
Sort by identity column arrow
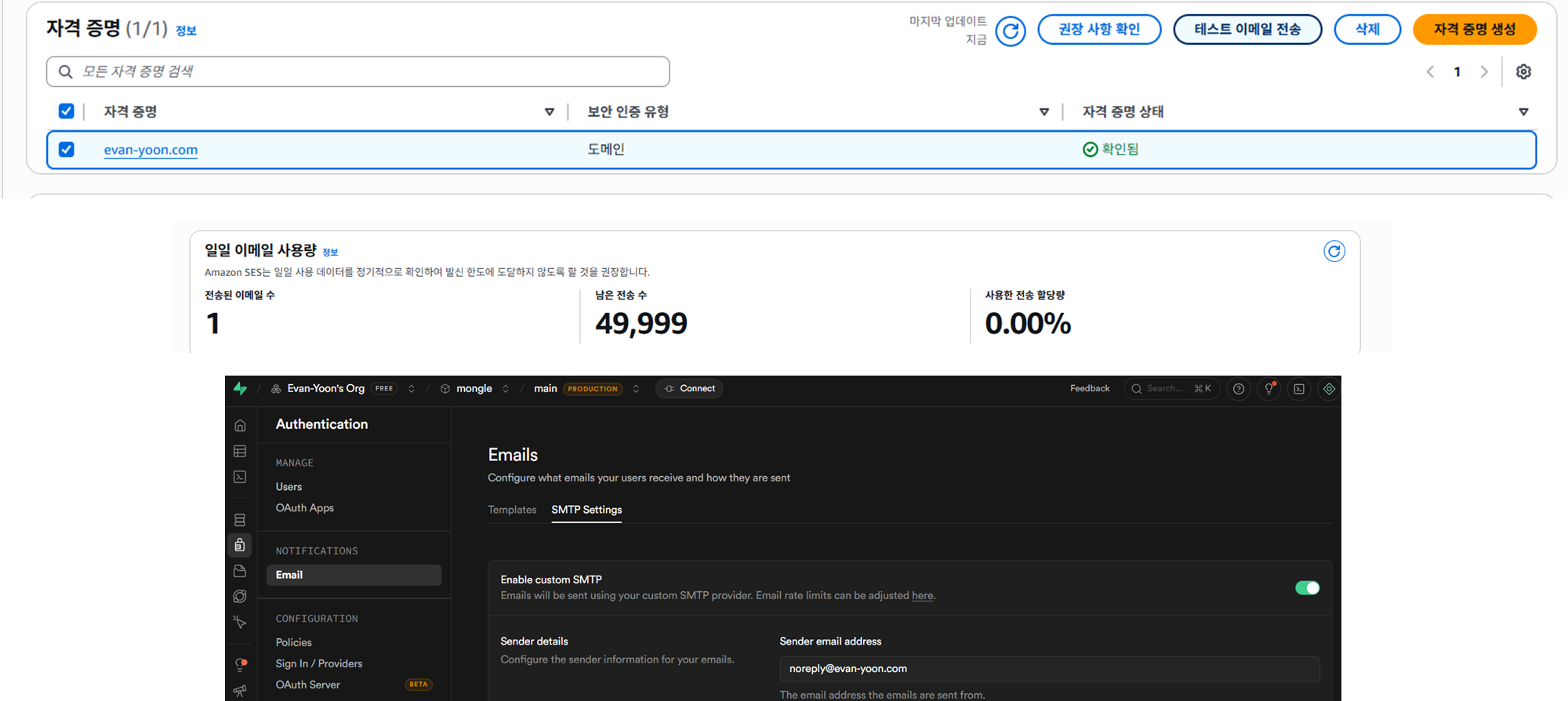pyautogui.click(x=550, y=112)
